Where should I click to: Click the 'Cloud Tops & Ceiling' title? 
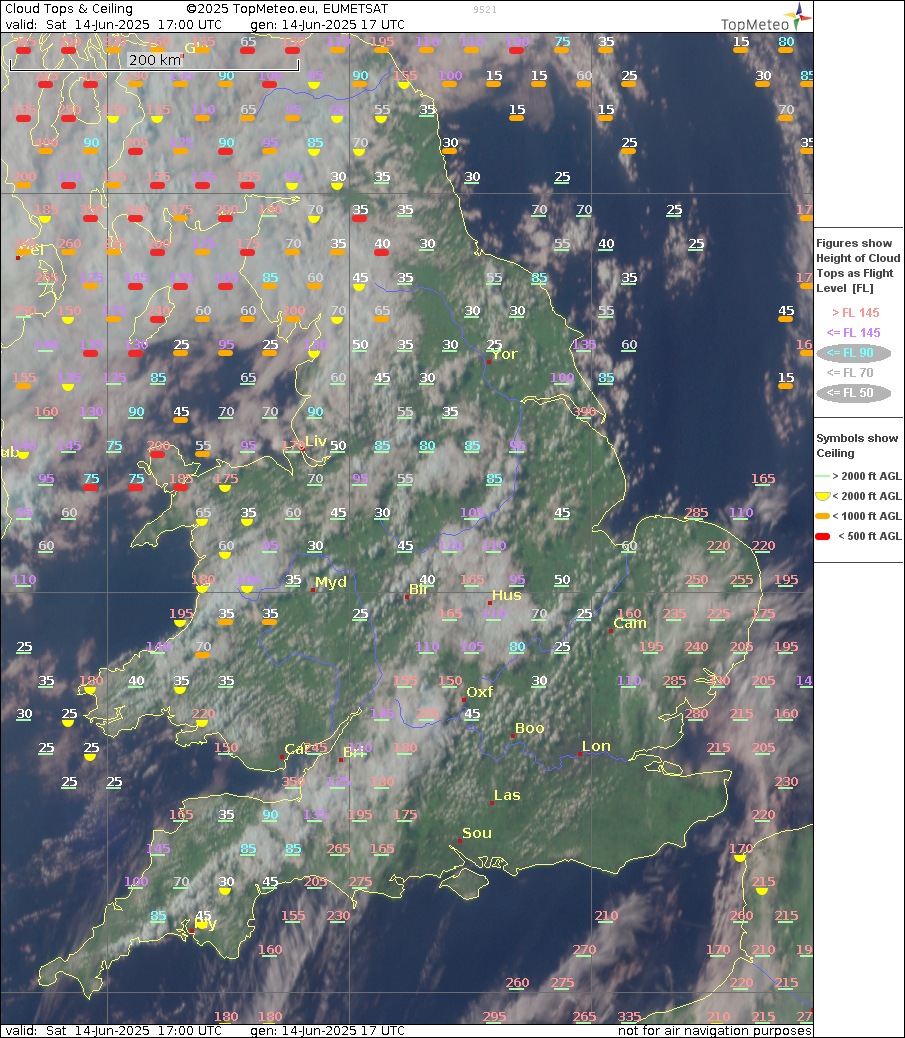pos(69,9)
